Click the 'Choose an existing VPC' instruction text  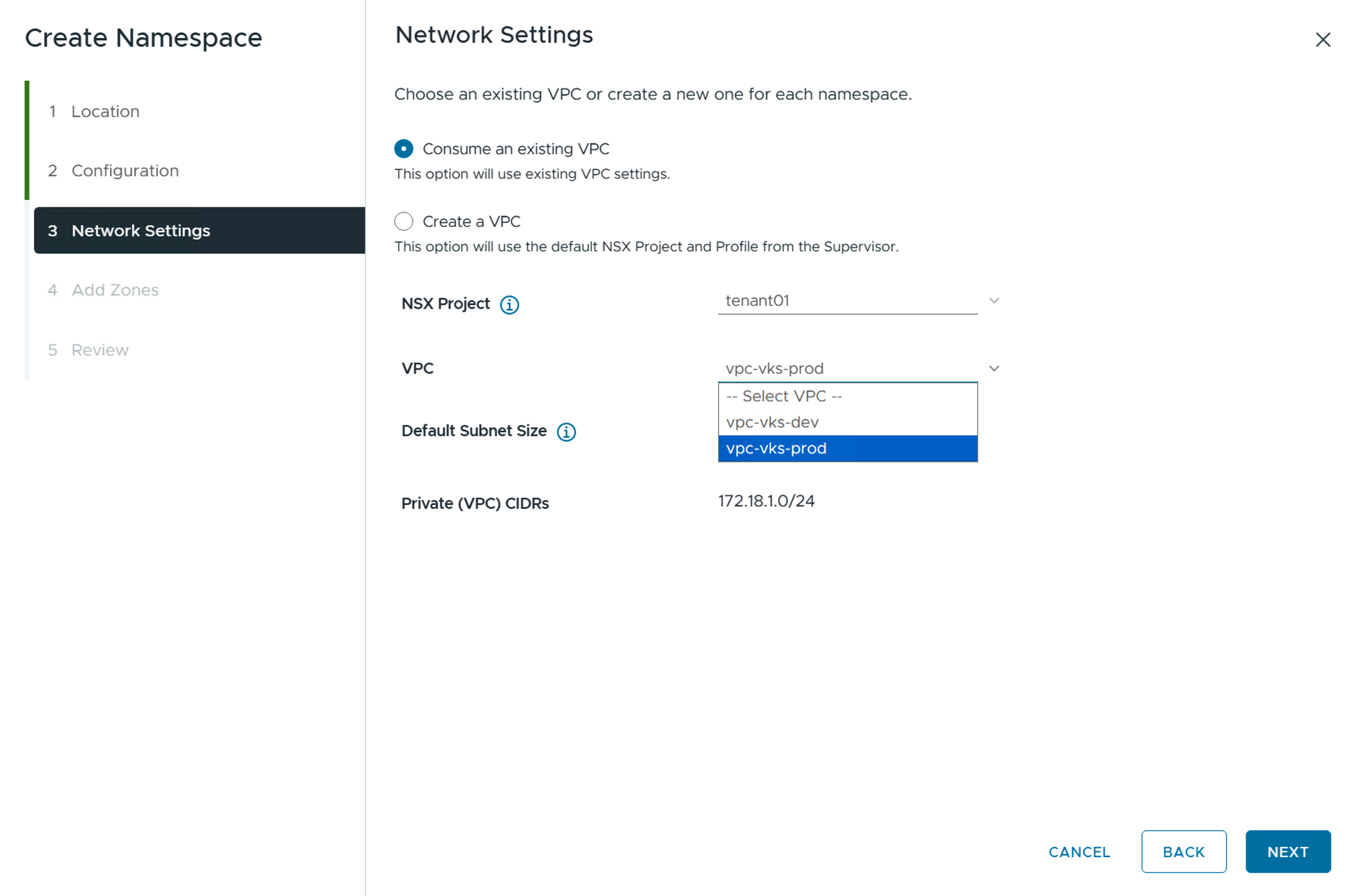click(x=653, y=94)
